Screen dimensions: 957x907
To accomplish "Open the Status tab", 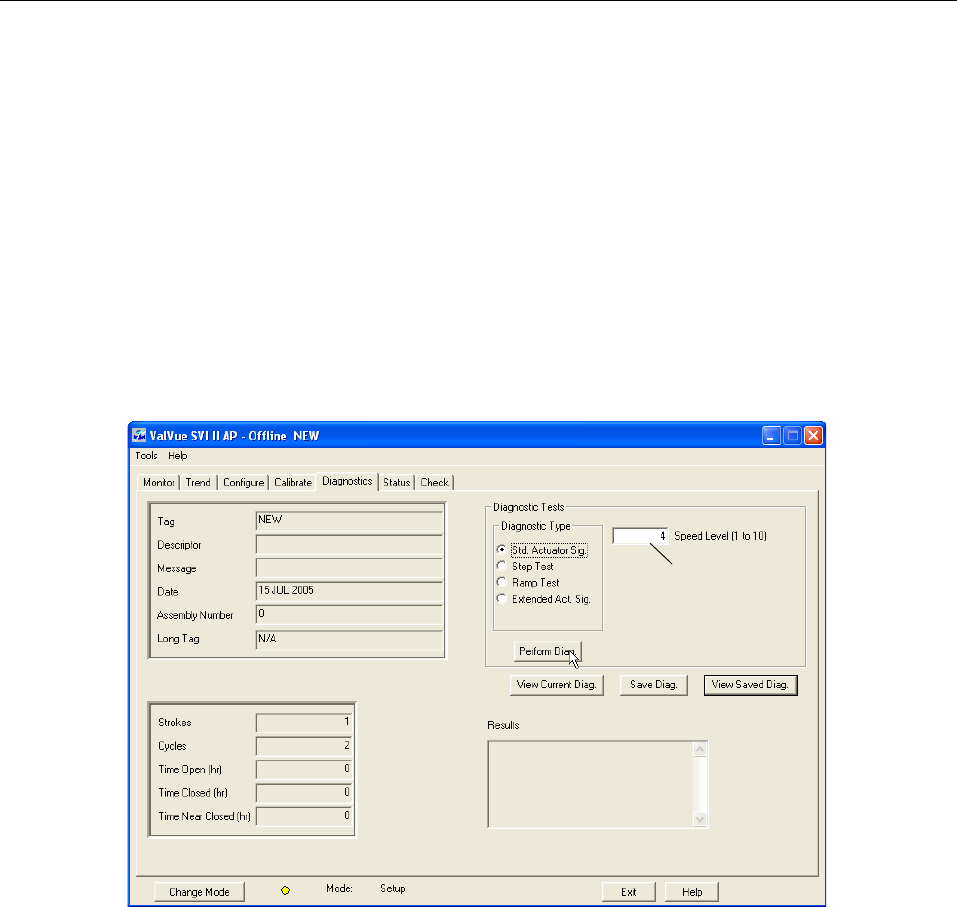I will pos(397,482).
